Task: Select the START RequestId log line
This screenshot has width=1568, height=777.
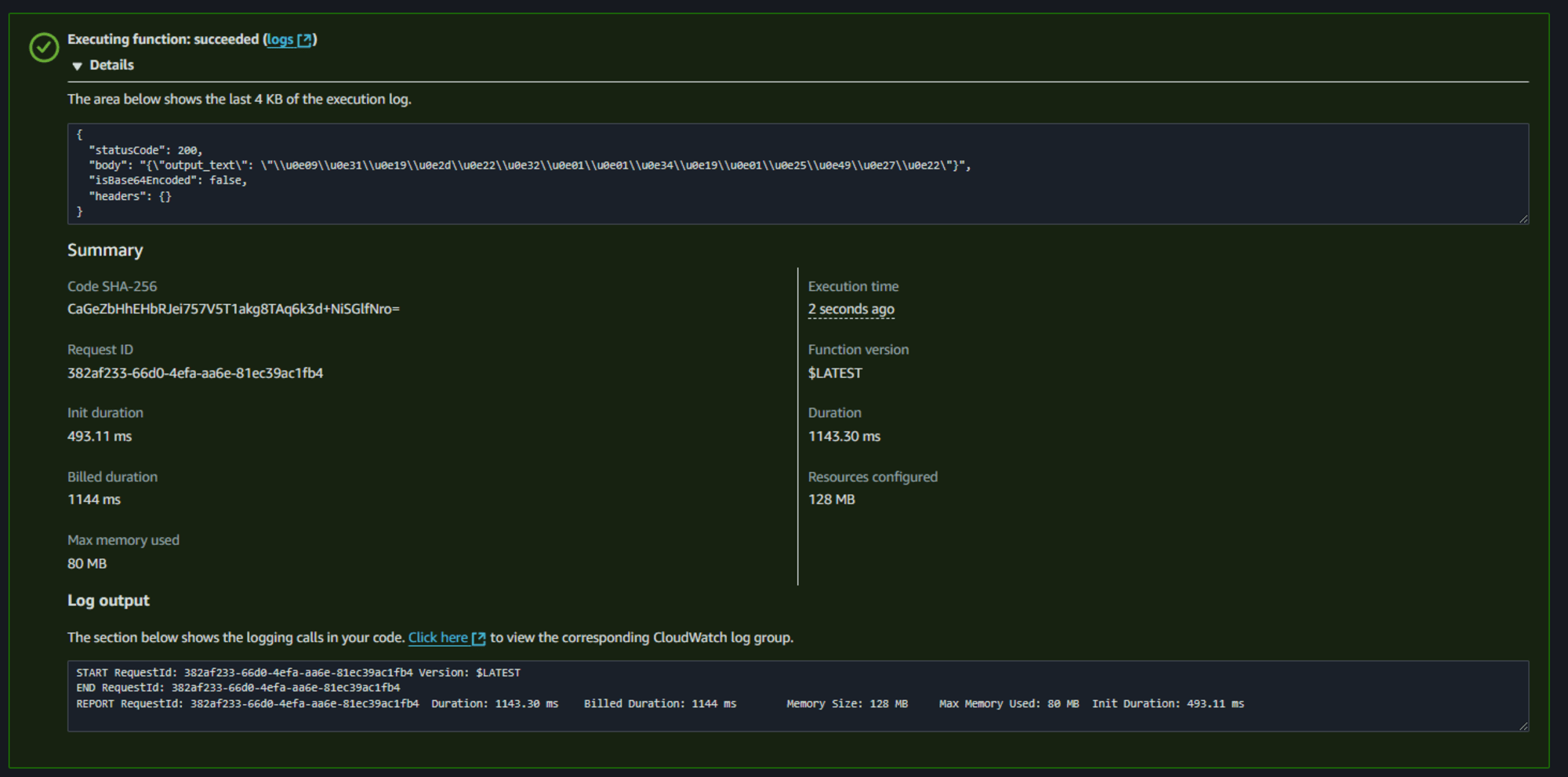Action: pos(298,673)
